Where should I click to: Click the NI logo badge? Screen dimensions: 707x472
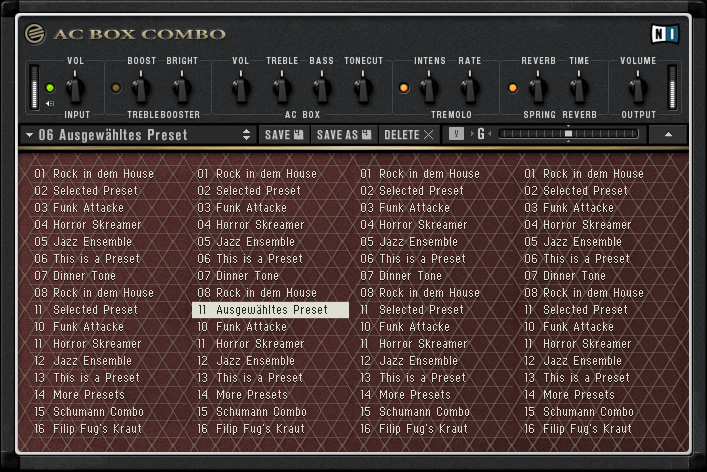click(x=665, y=34)
